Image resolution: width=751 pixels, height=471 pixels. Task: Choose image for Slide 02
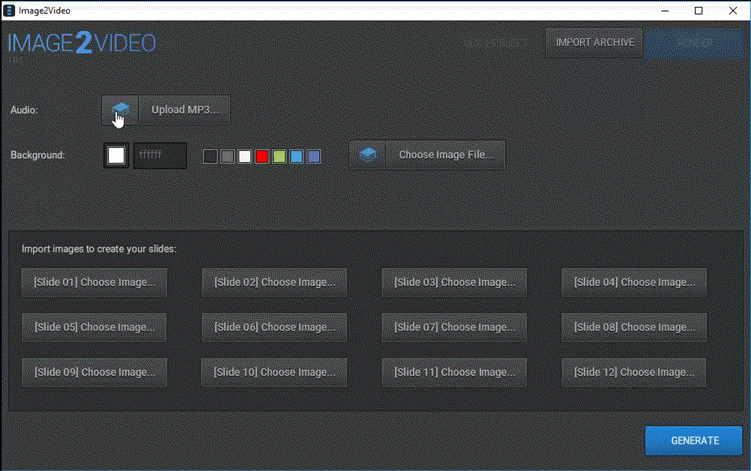click(x=274, y=282)
